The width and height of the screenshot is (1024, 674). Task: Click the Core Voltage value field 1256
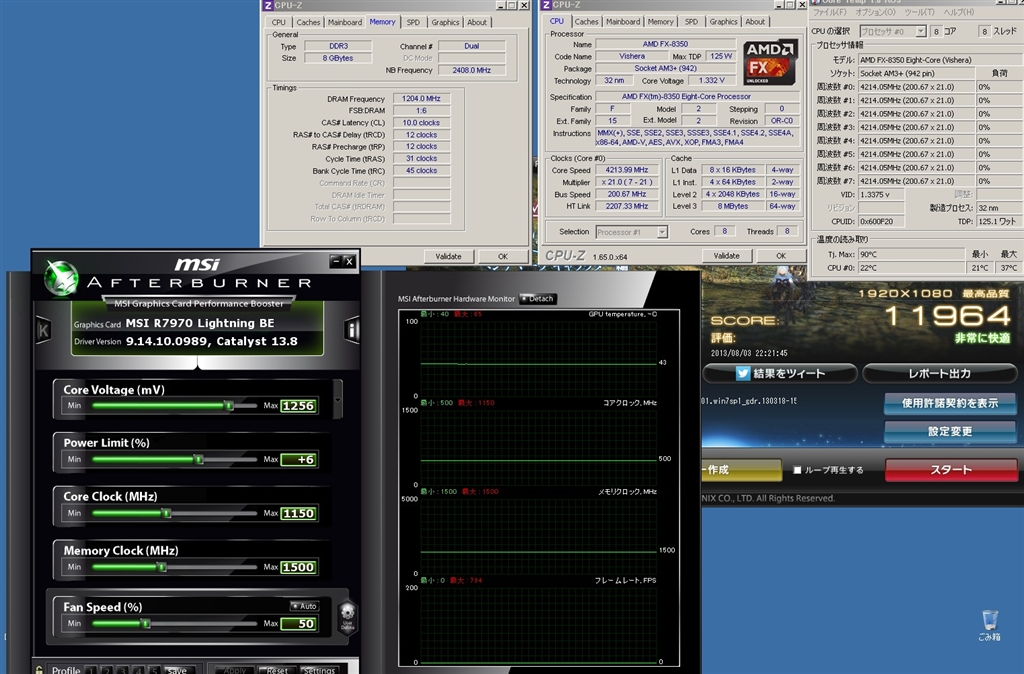click(298, 406)
